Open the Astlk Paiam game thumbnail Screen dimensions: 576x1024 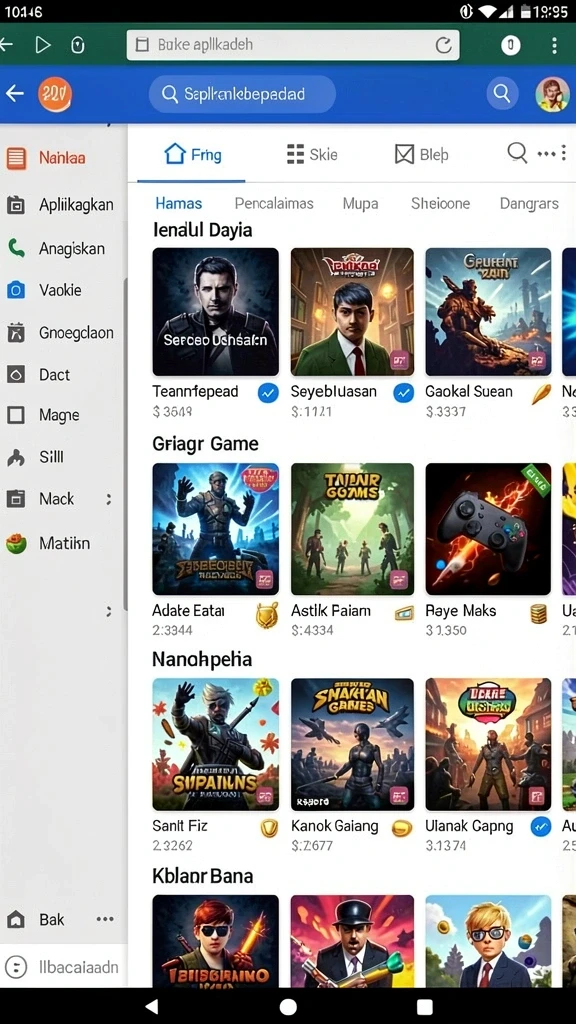352,529
